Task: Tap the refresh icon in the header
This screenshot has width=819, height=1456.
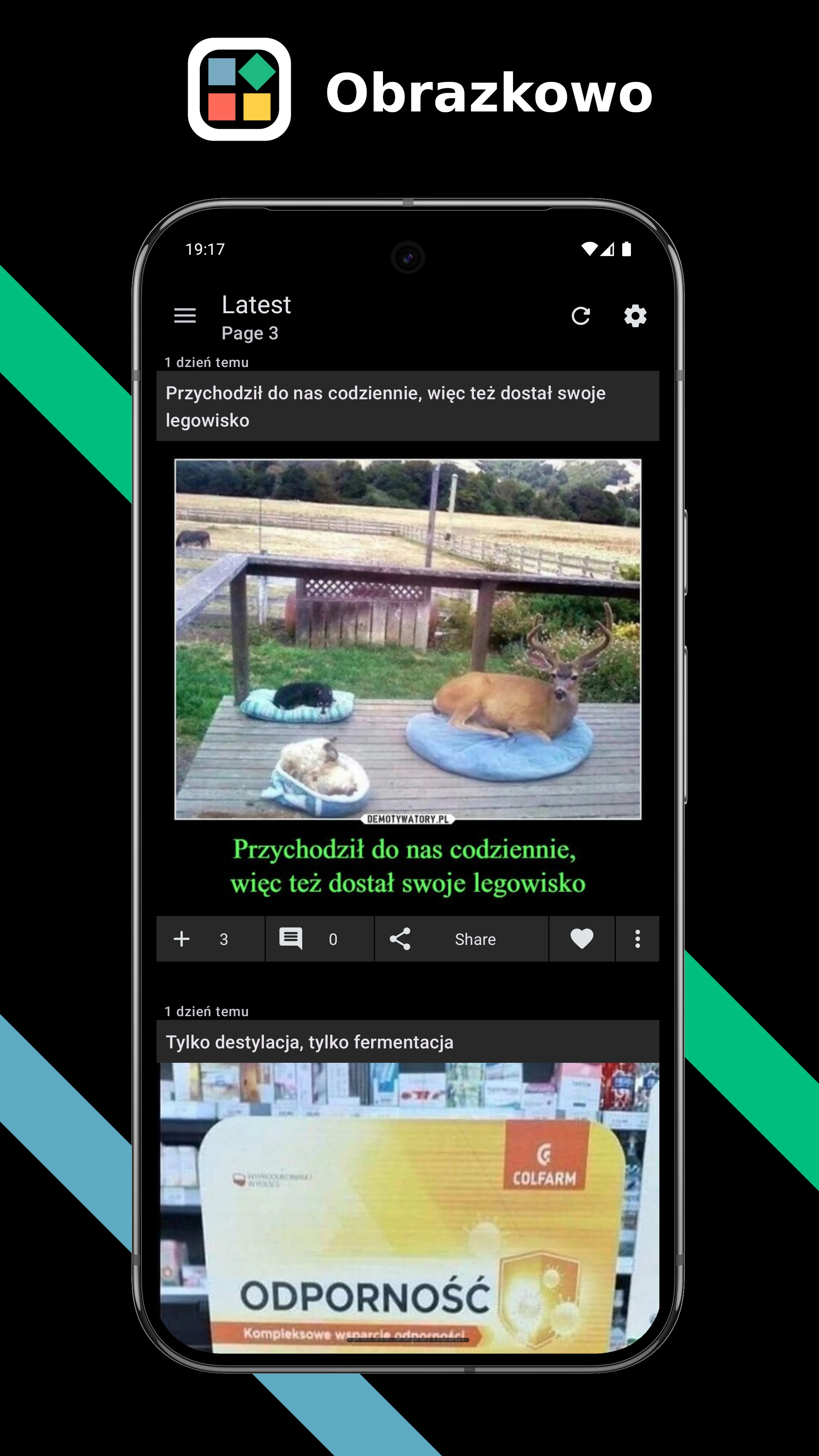Action: [581, 316]
